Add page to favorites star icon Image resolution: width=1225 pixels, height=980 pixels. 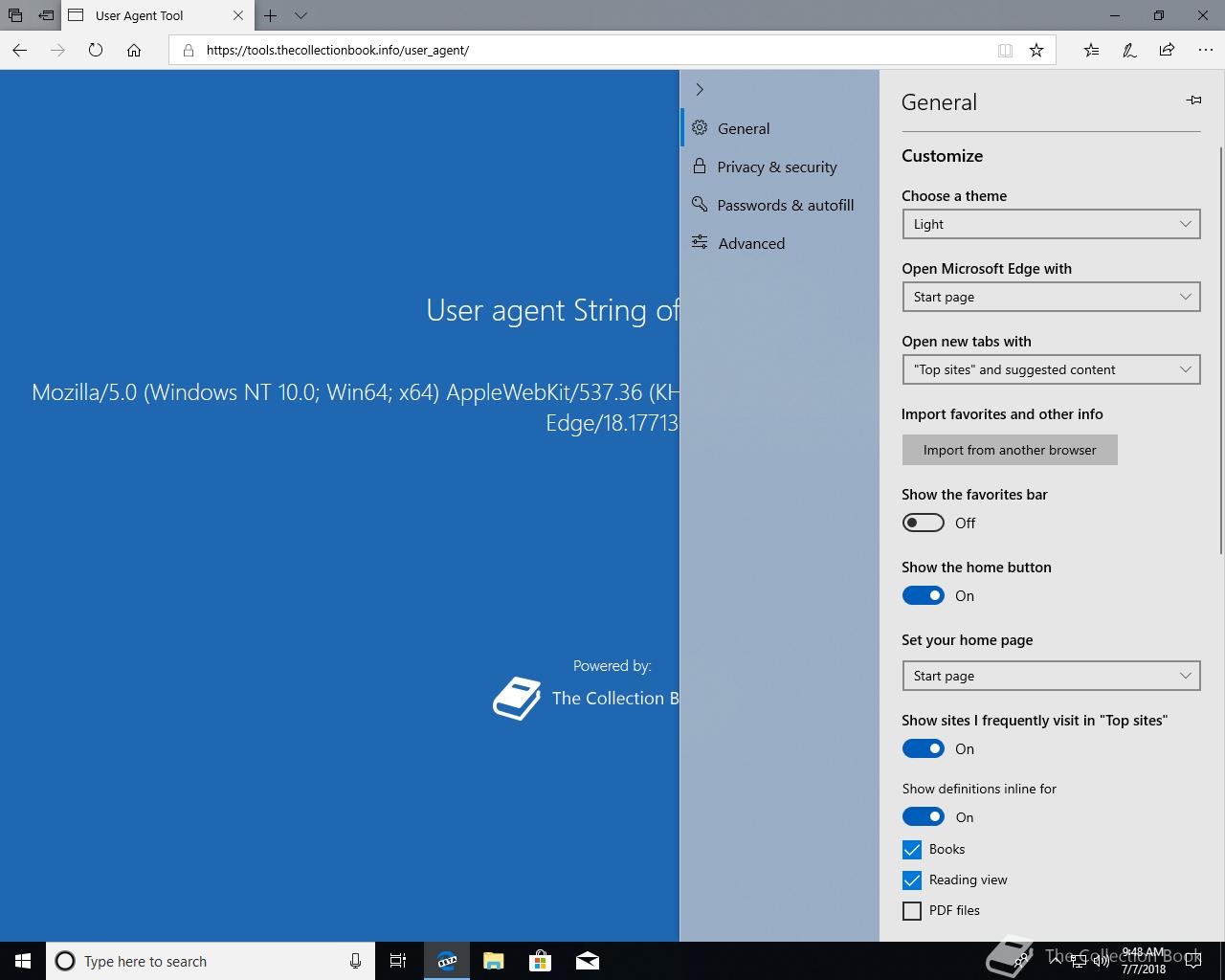pyautogui.click(x=1036, y=50)
